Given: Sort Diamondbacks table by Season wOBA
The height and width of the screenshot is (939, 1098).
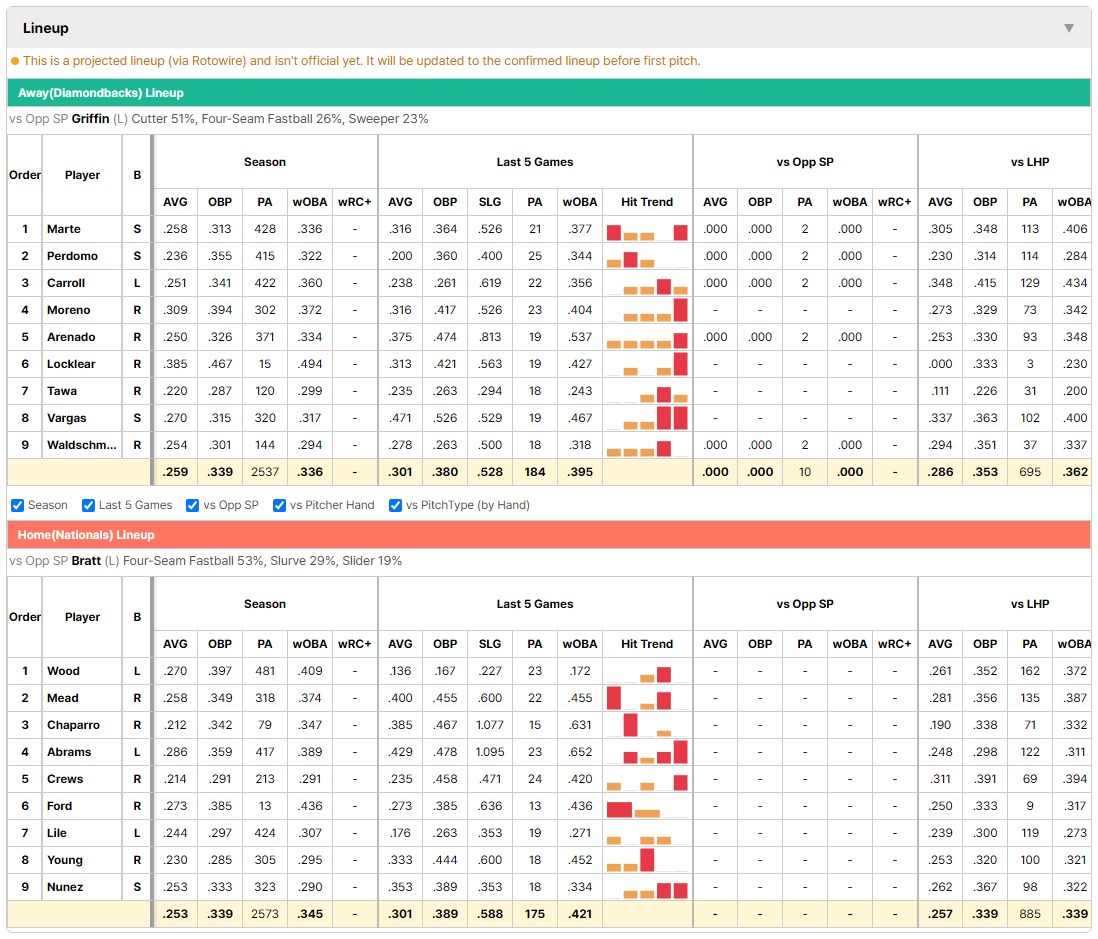Looking at the screenshot, I should (310, 202).
